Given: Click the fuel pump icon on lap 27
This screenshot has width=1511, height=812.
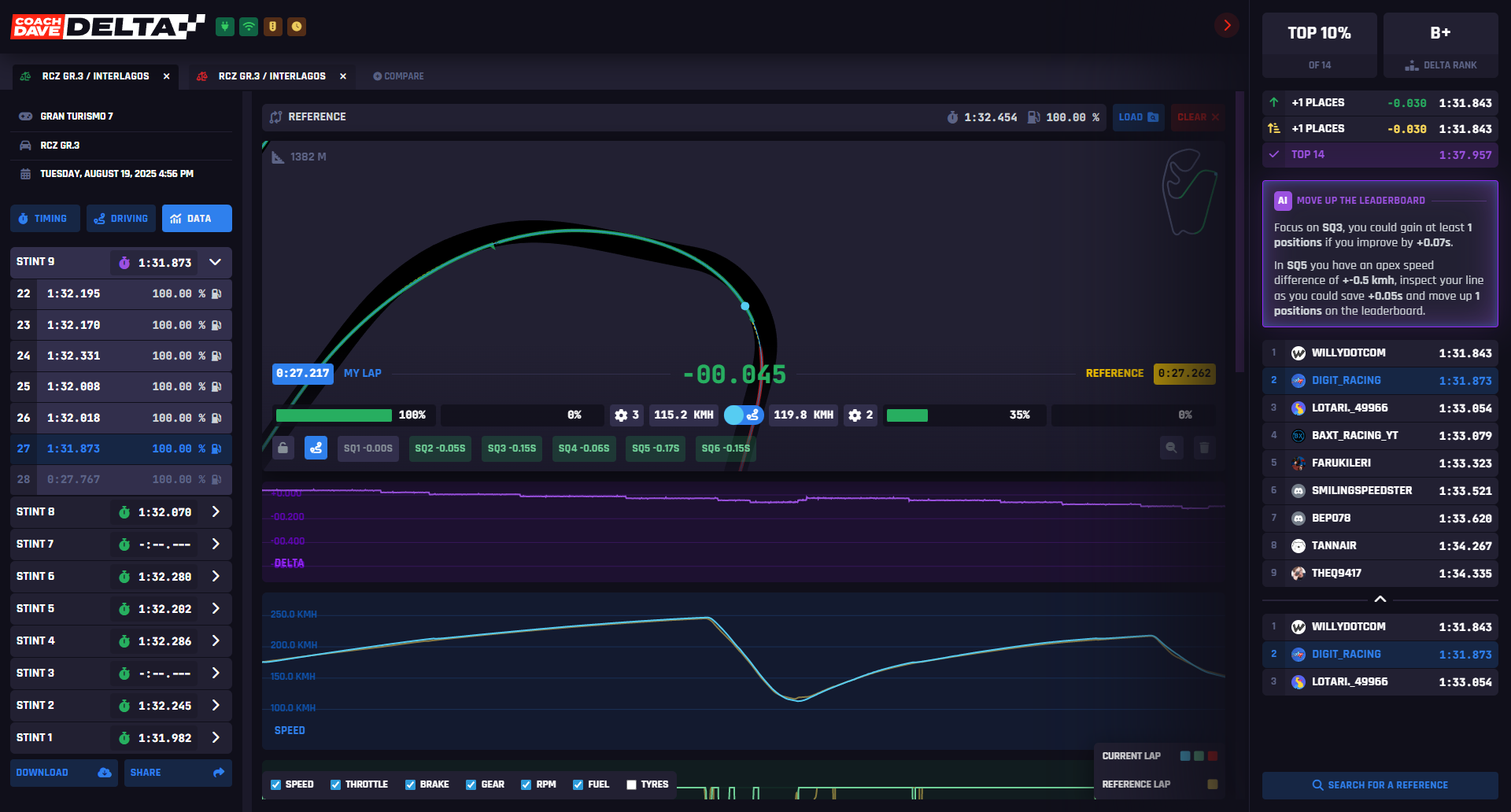Looking at the screenshot, I should coord(216,448).
